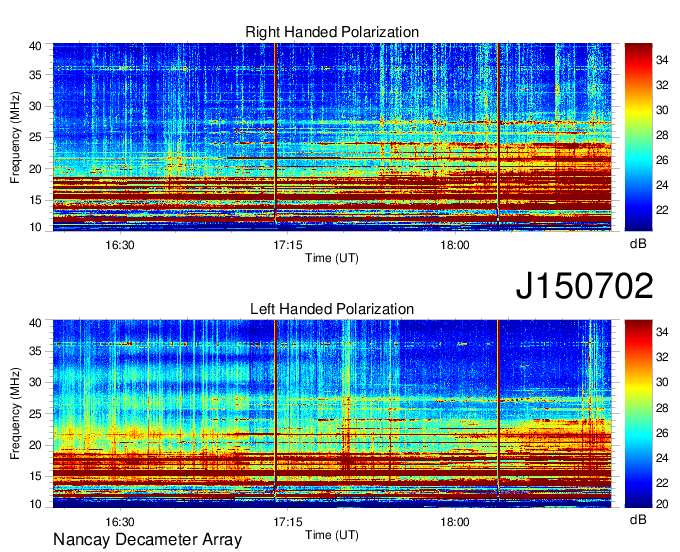680x552 pixels.
Task: Click the 18:00 tick of Left Handed plot
Action: click(455, 522)
